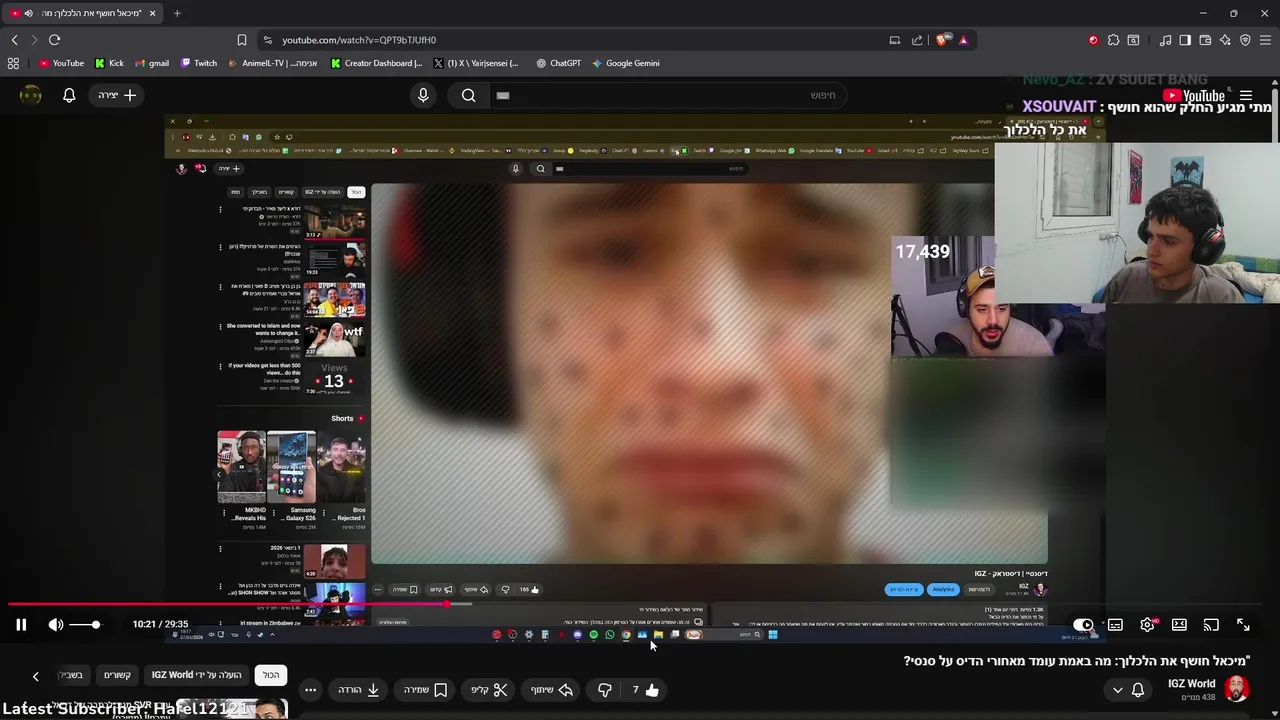
Task: Open the IGZ World channel avatar
Action: click(x=1236, y=689)
